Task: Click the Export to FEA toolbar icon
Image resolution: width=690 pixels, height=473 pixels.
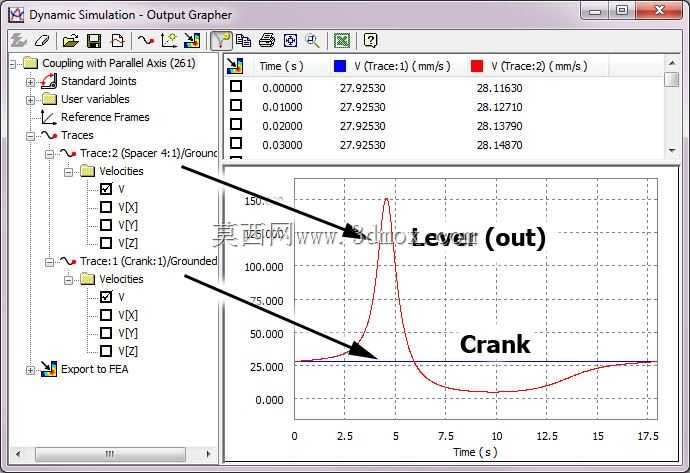Action: pos(192,41)
